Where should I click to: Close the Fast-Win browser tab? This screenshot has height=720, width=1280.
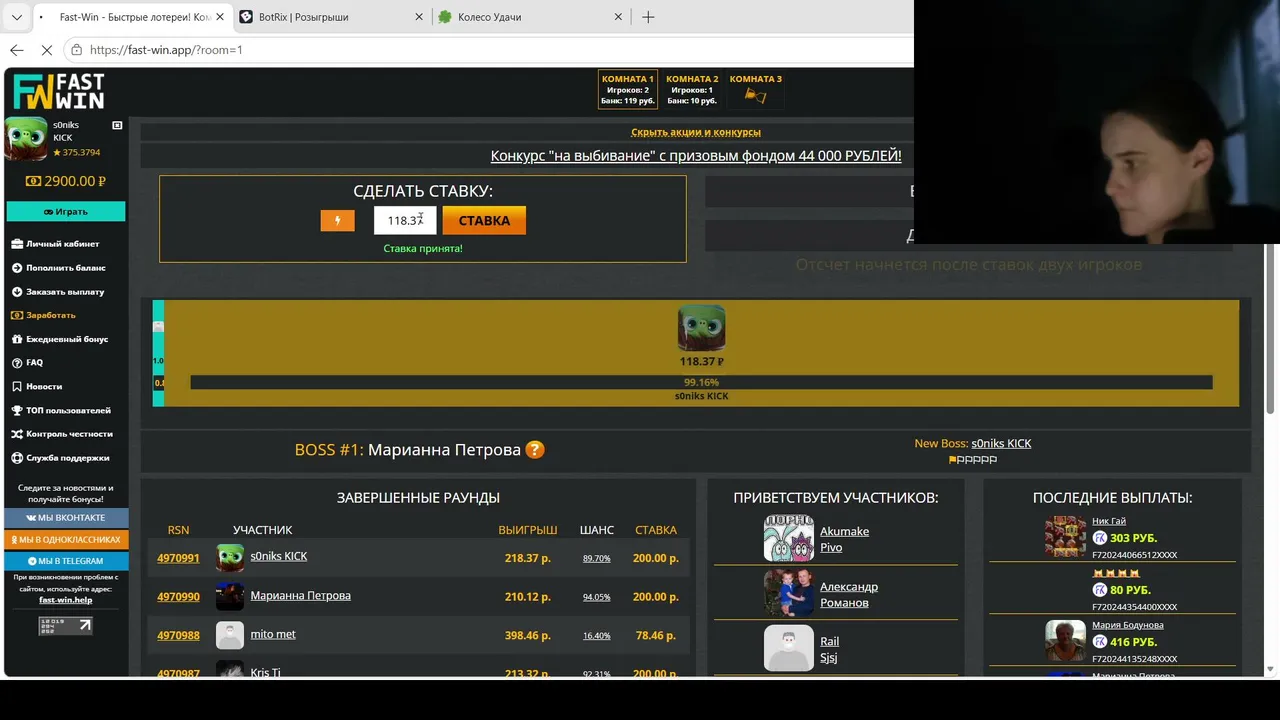coord(220,17)
